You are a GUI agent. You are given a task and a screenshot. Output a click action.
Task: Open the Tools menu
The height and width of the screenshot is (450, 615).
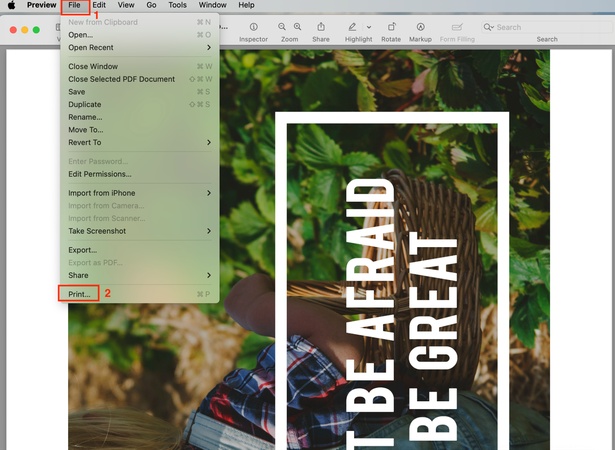[x=177, y=5]
